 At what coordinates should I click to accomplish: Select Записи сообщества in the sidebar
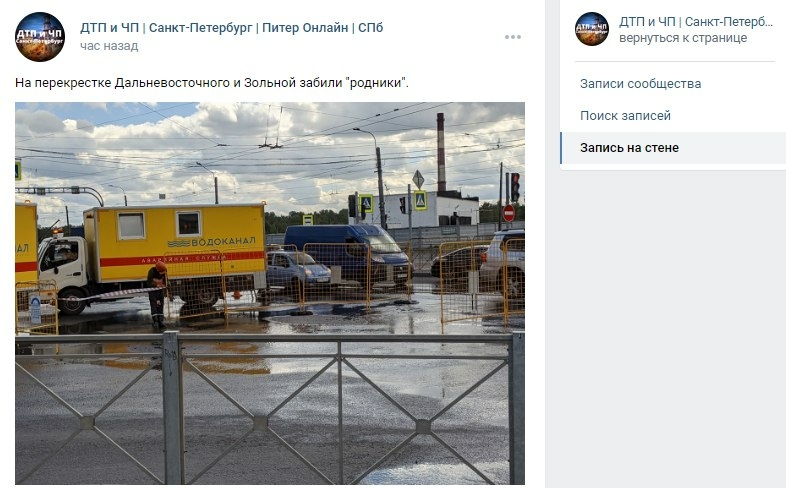[x=640, y=84]
